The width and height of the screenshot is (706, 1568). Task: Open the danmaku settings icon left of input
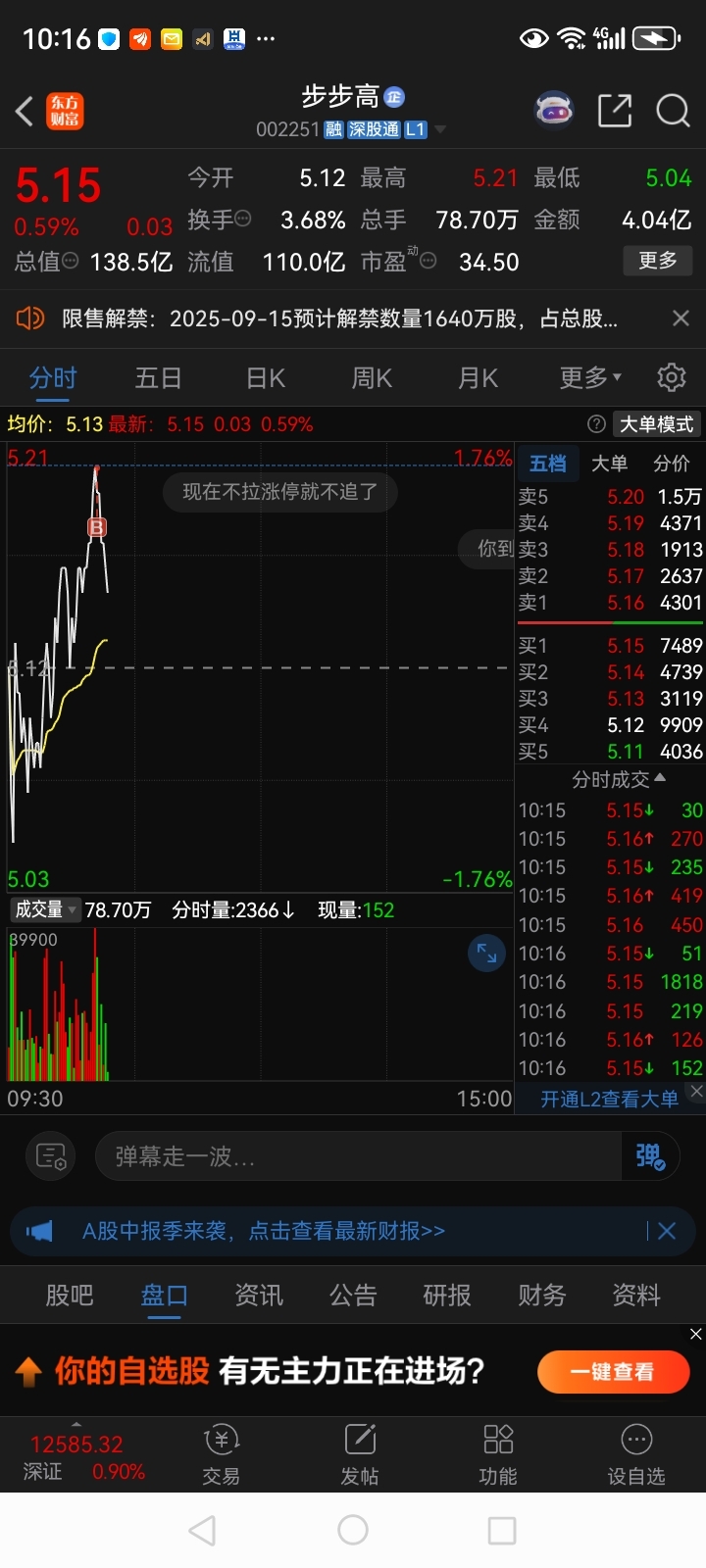point(51,1156)
